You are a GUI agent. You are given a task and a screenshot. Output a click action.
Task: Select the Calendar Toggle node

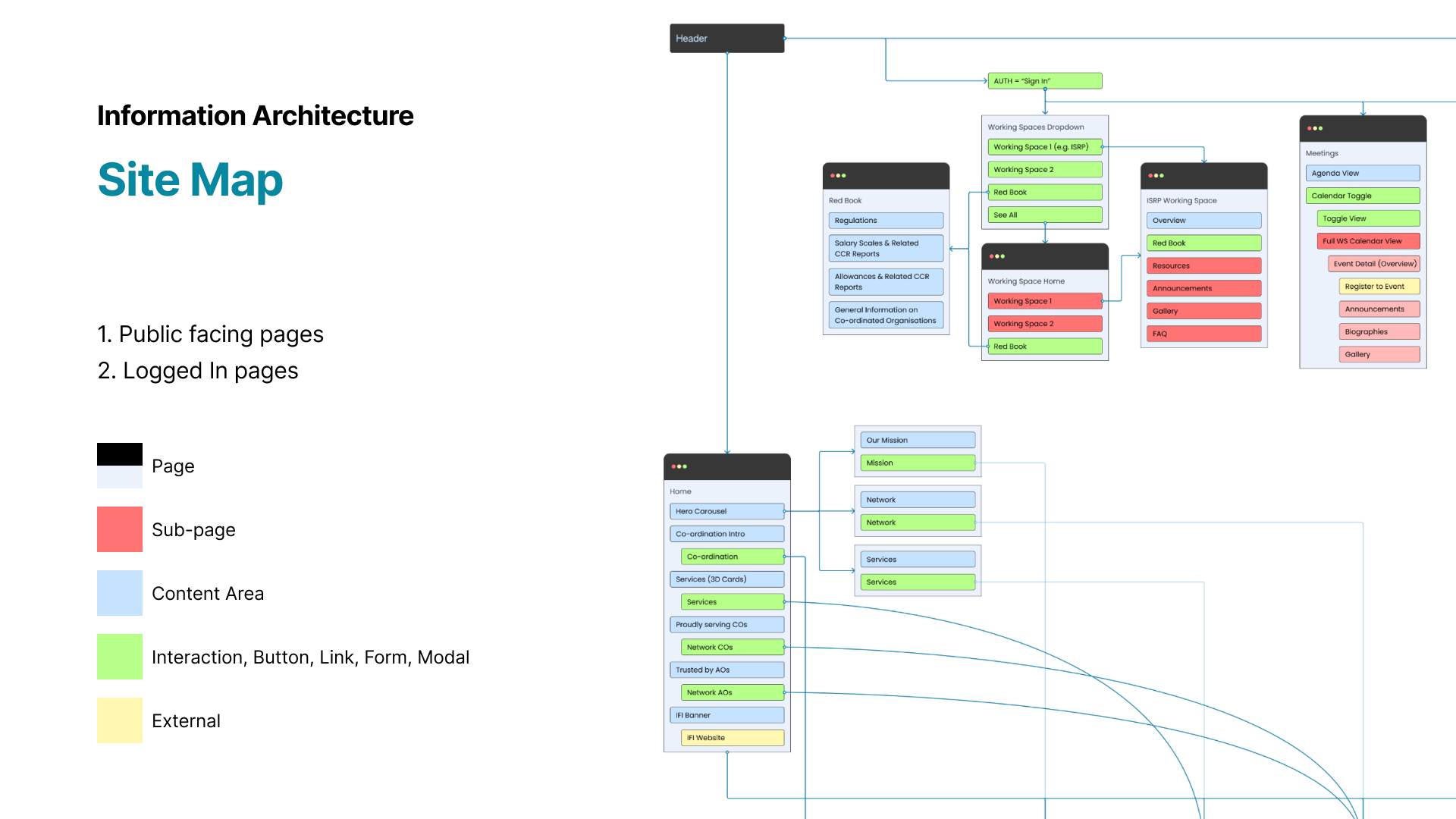pos(1362,196)
